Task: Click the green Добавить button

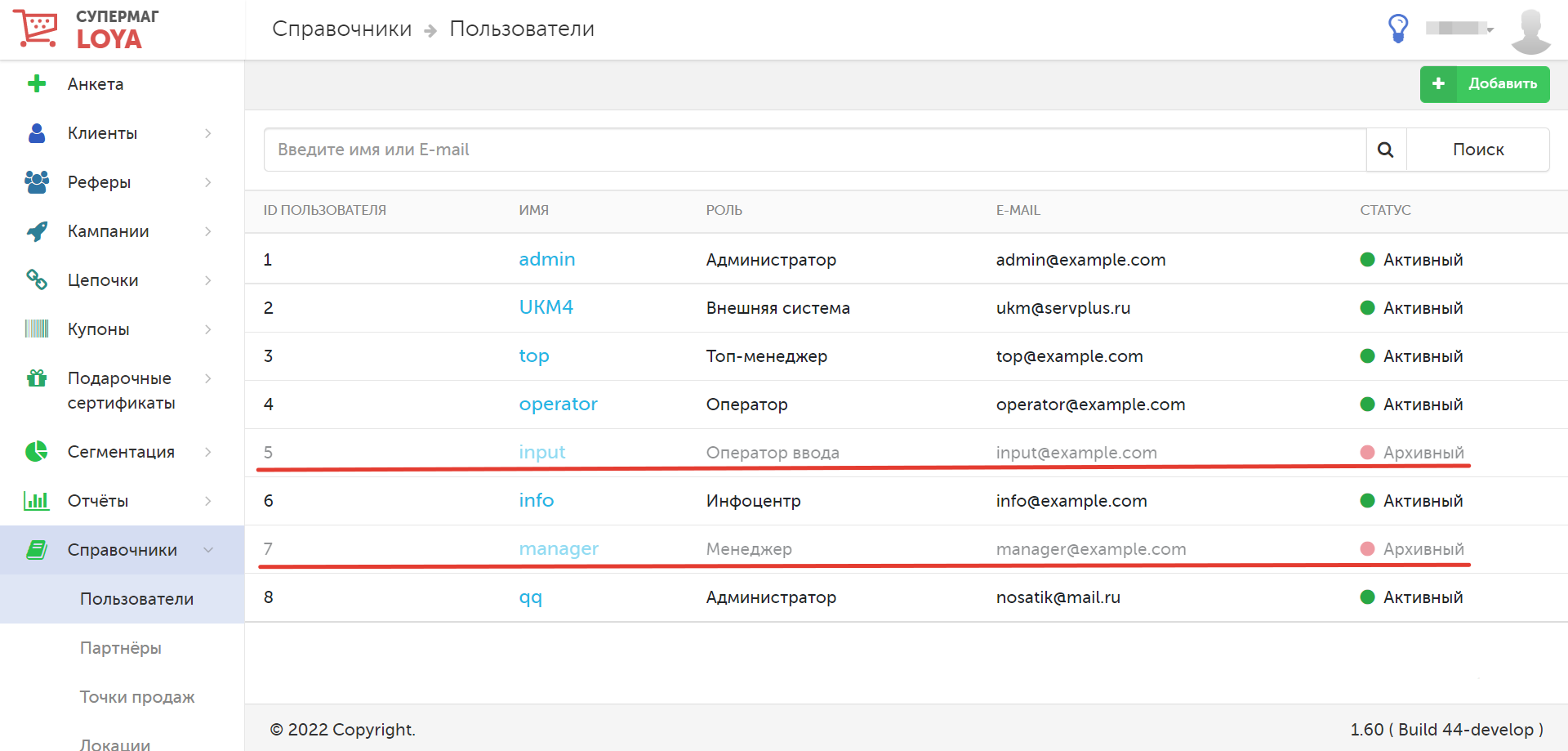Action: pyautogui.click(x=1485, y=84)
